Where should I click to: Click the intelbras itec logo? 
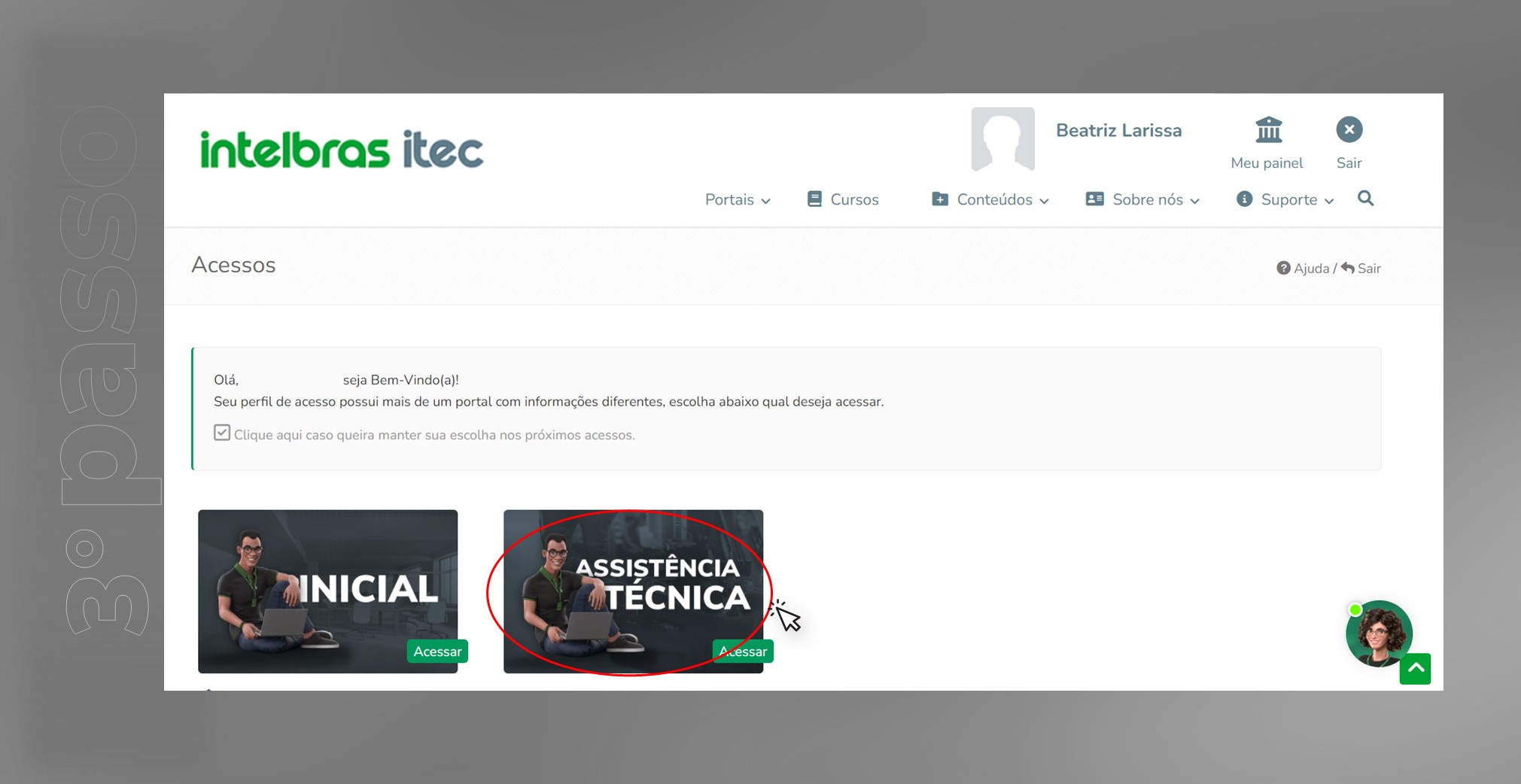click(342, 149)
